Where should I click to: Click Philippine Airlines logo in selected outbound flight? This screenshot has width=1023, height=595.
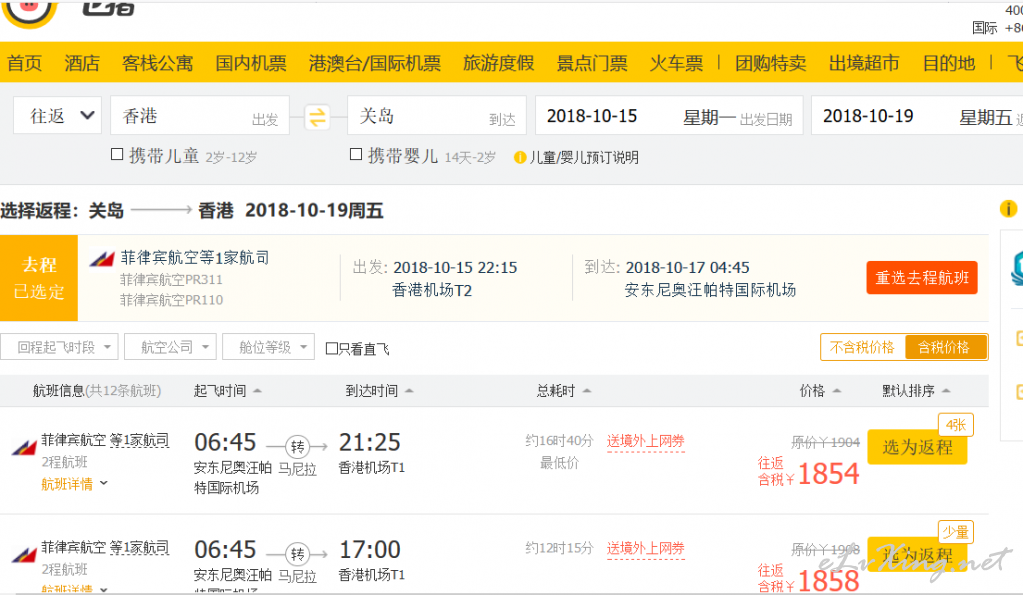point(102,259)
